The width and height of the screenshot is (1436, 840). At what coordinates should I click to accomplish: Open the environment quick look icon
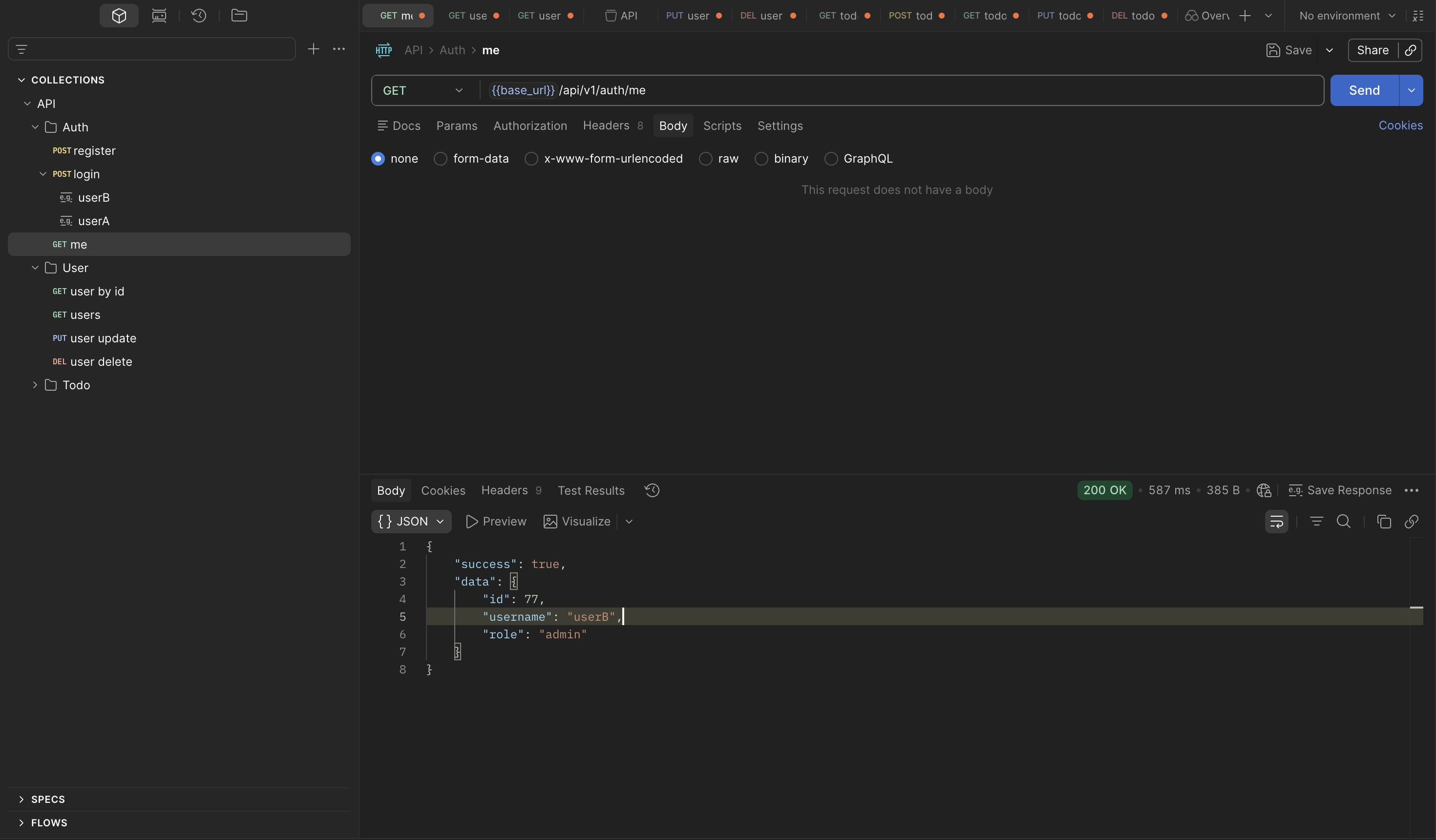point(1418,16)
